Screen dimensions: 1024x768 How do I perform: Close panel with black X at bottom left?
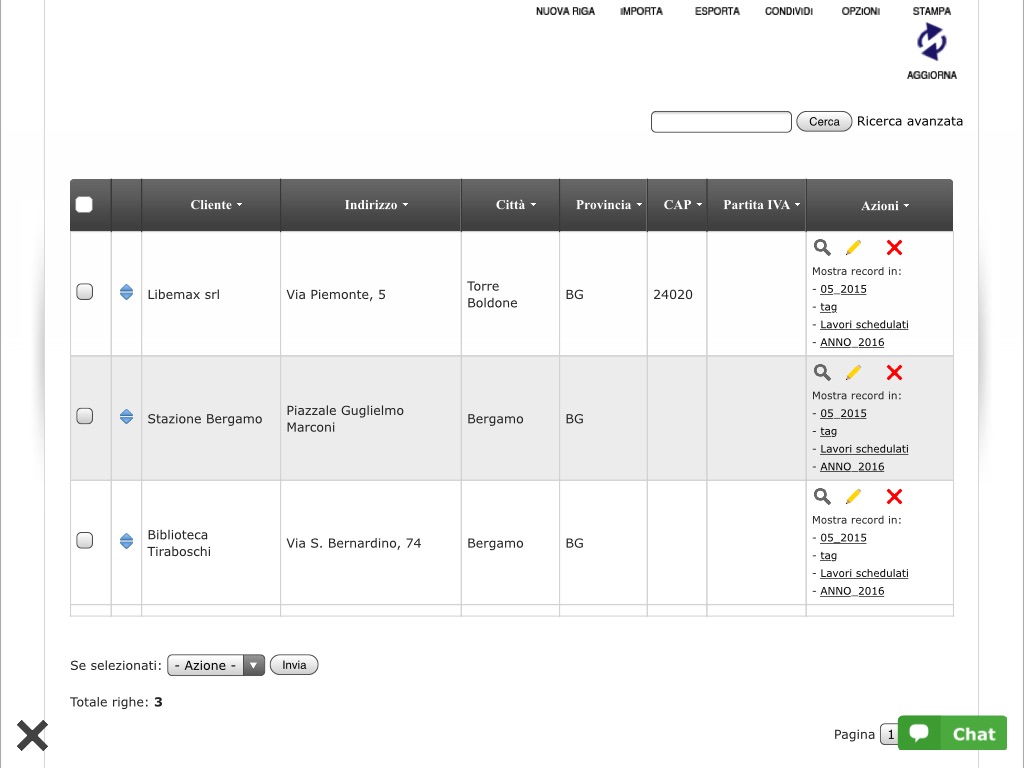32,736
